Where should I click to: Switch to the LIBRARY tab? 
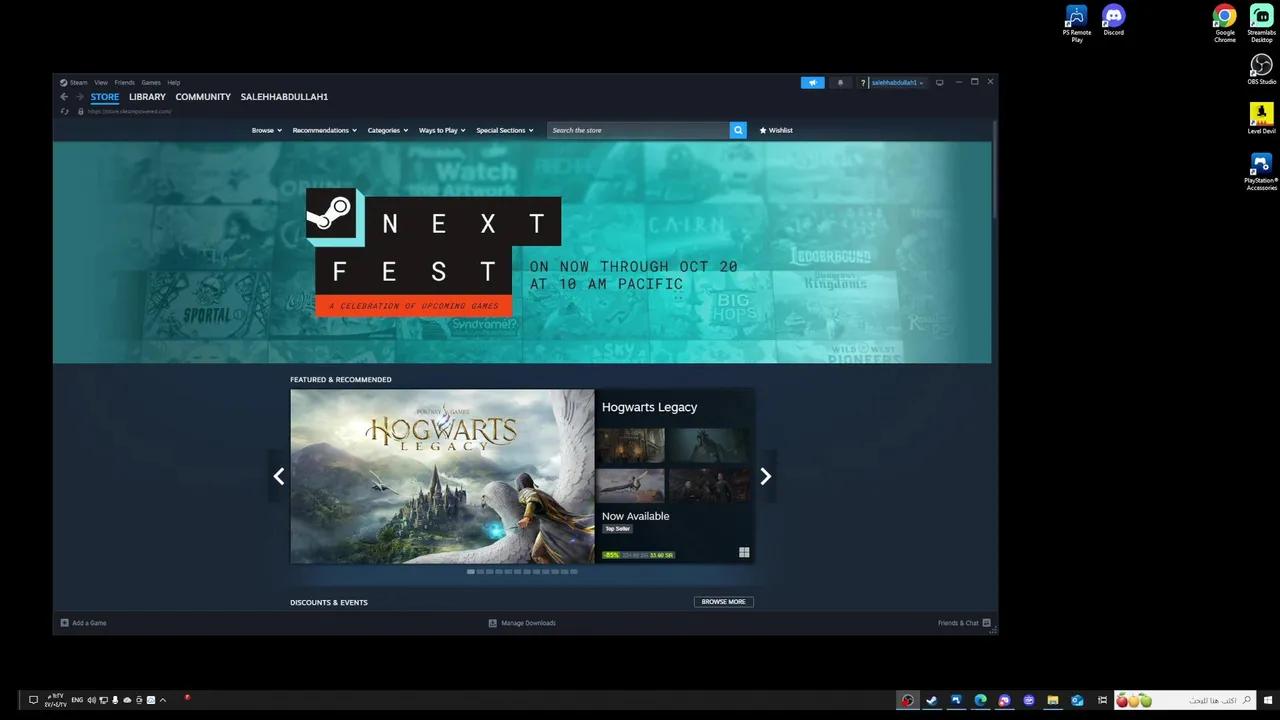coord(147,97)
